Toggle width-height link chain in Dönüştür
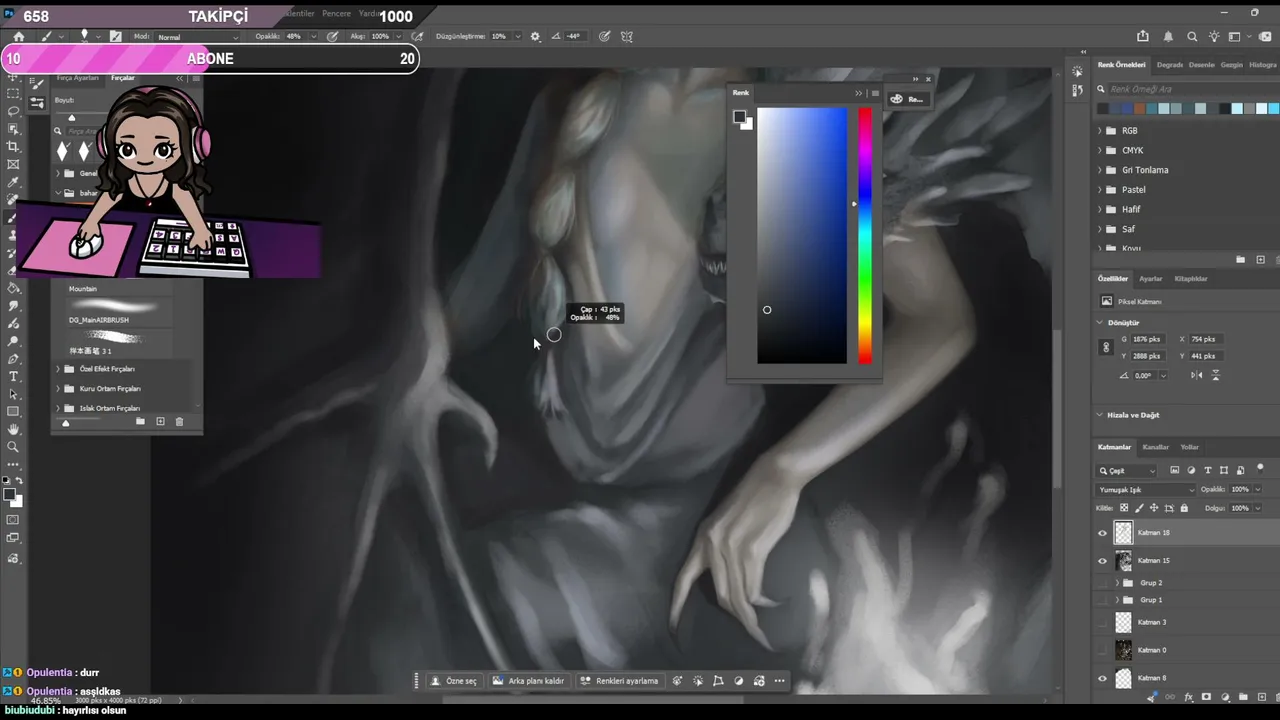 [x=1105, y=347]
